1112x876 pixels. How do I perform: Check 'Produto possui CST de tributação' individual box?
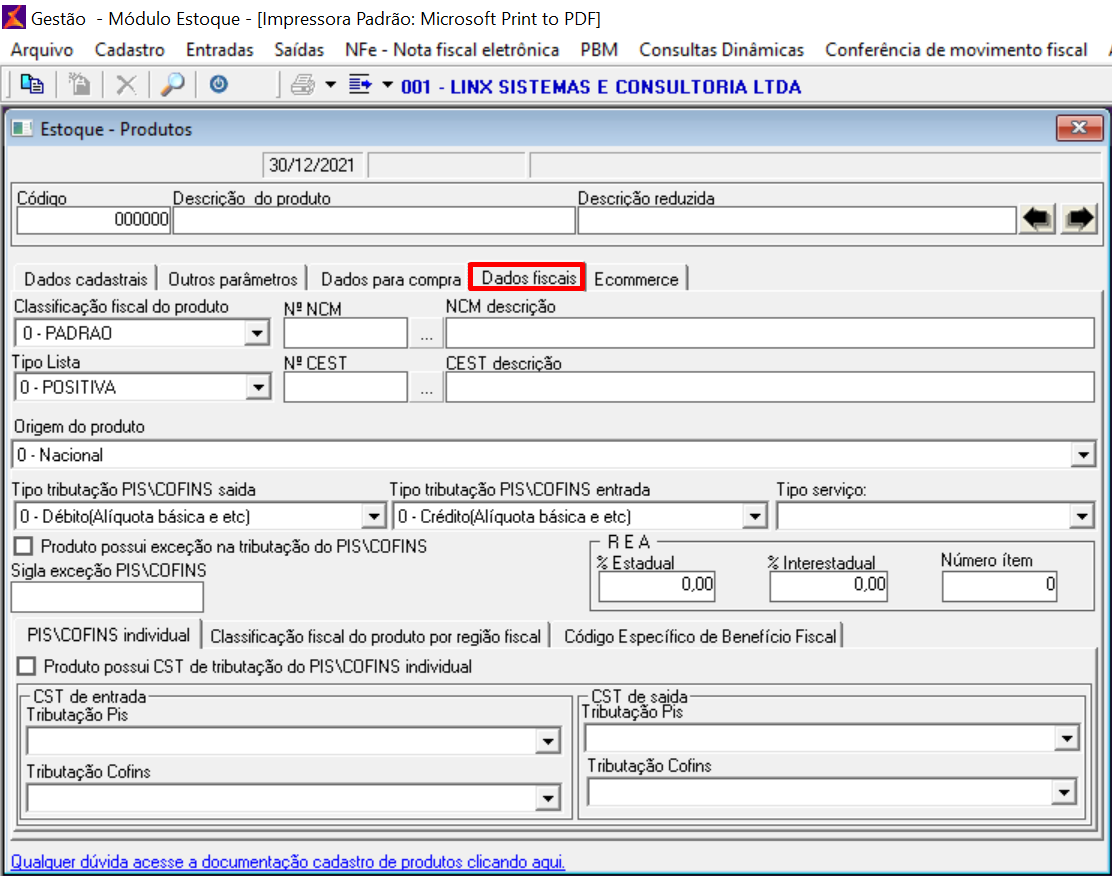click(26, 666)
